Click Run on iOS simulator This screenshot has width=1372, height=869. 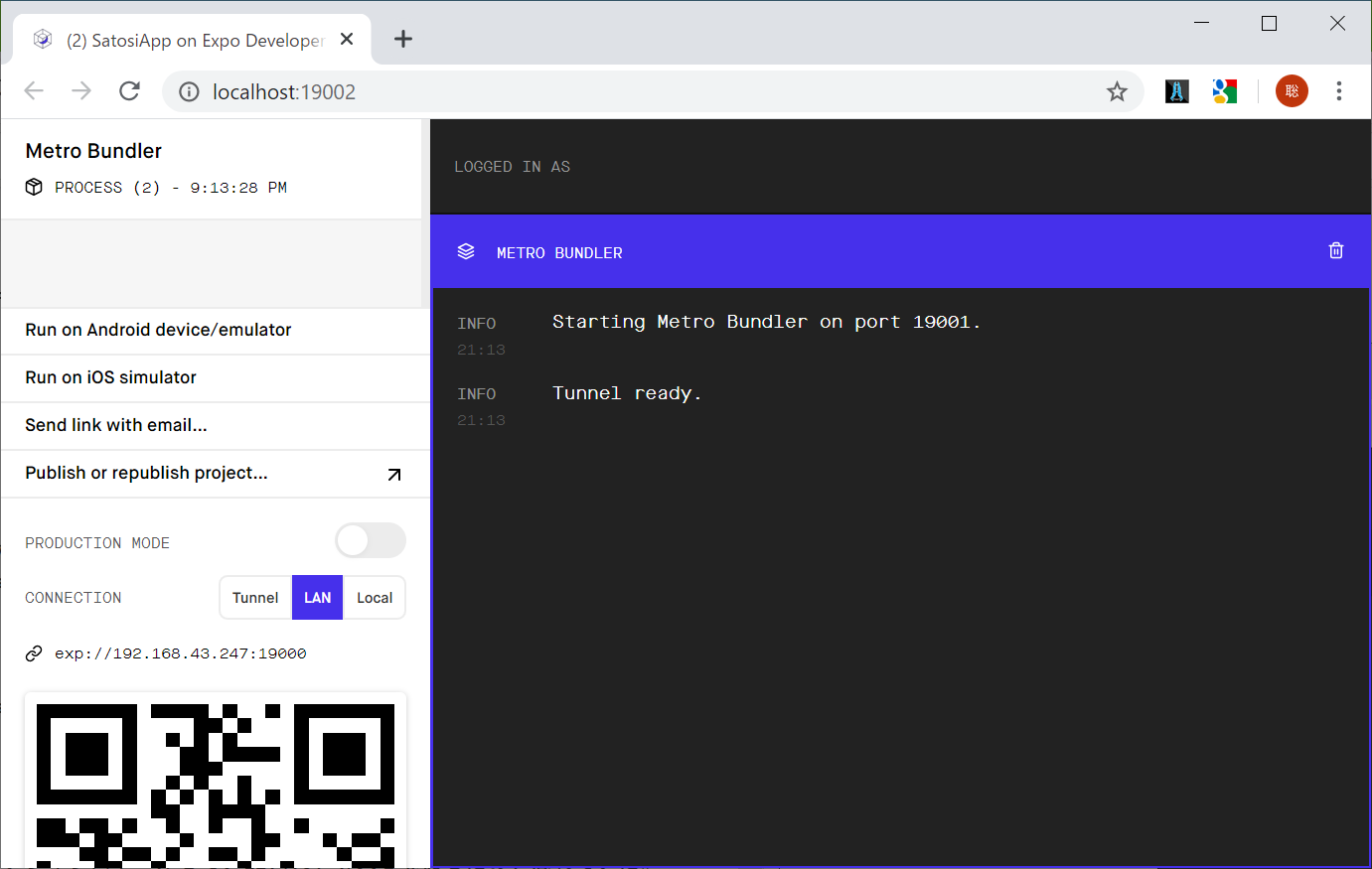(215, 378)
